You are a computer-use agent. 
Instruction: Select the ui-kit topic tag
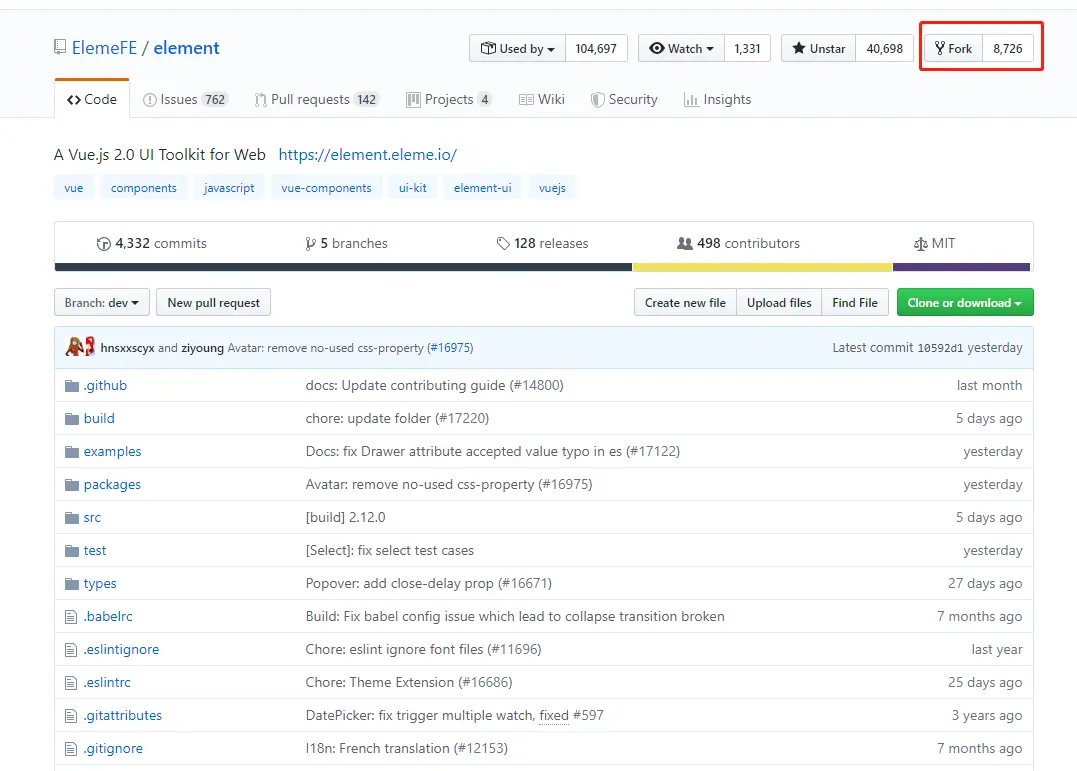[x=413, y=188]
